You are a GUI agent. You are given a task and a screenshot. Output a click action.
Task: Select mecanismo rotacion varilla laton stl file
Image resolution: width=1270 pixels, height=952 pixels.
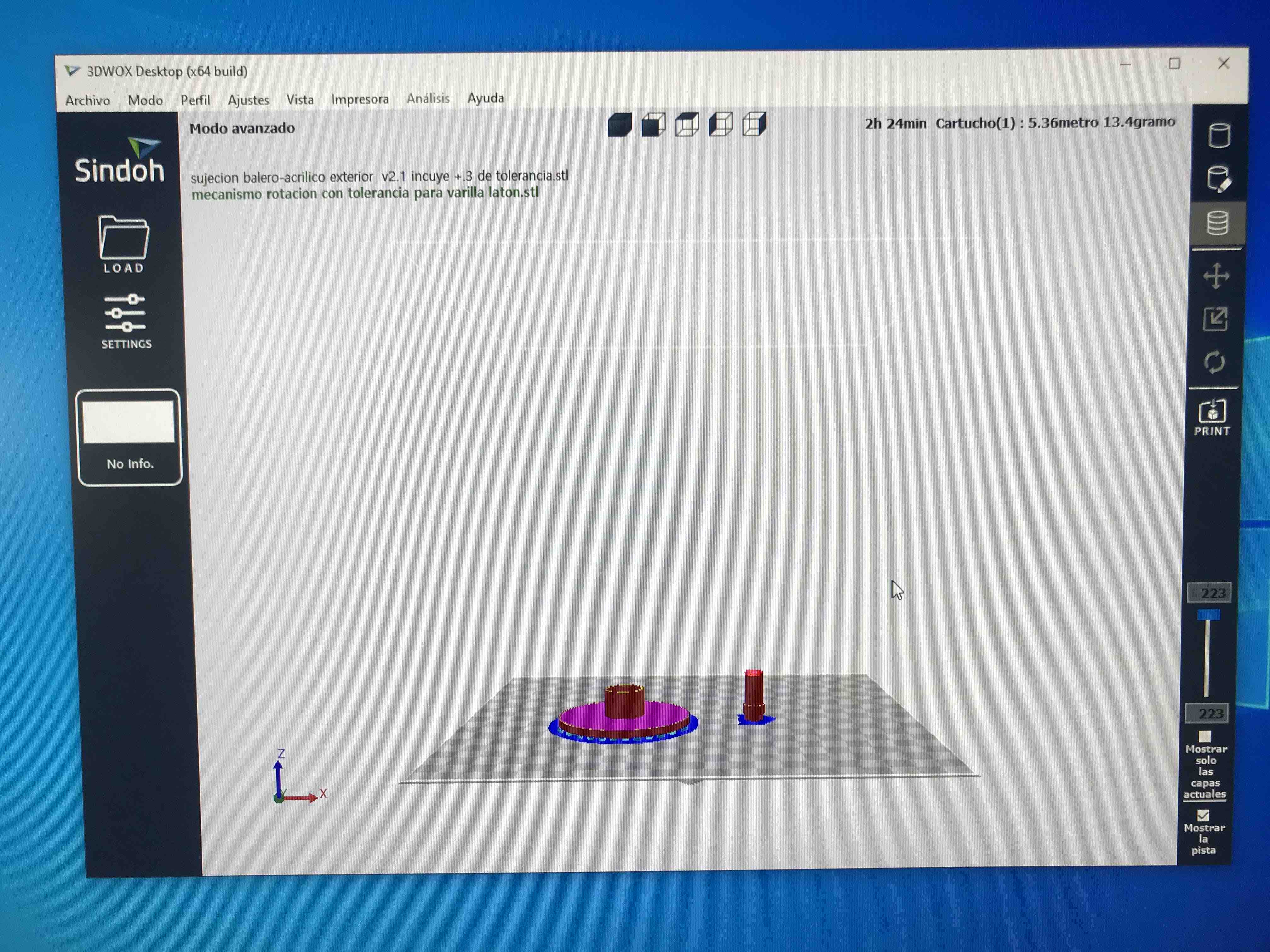[364, 193]
